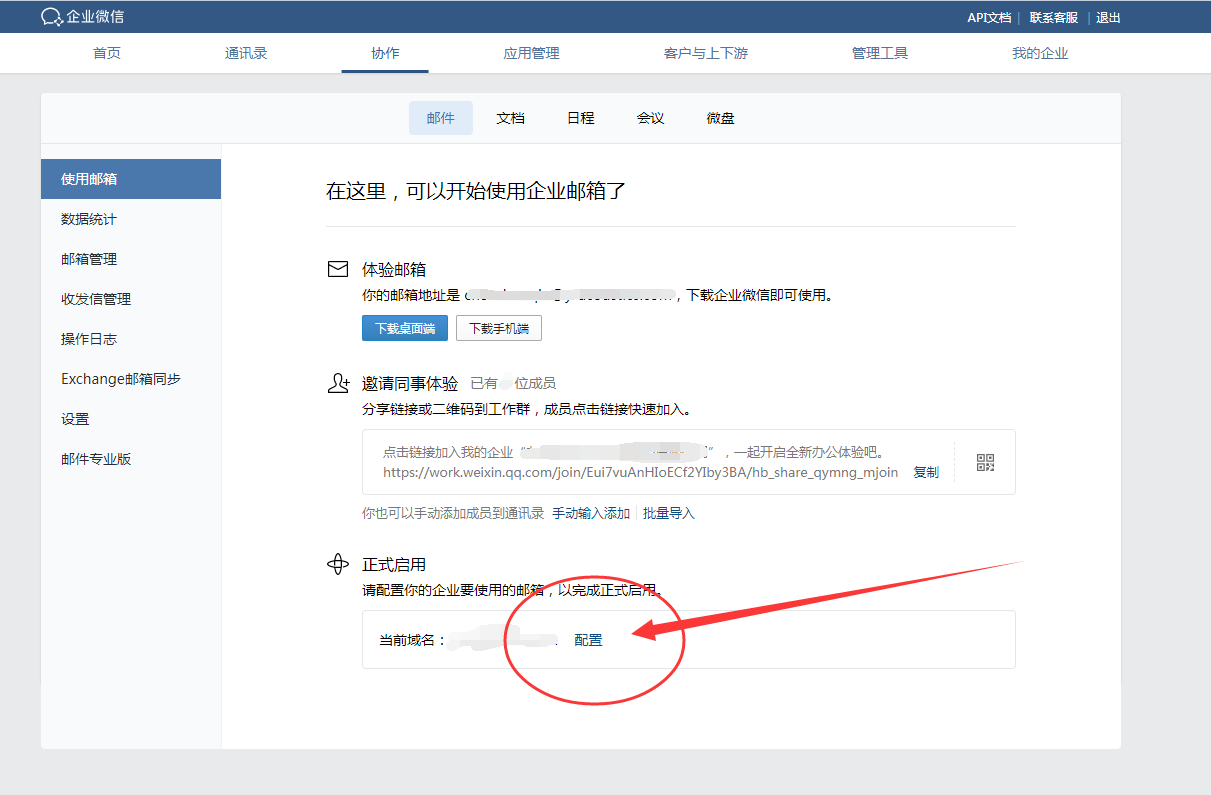Viewport: 1211px width, 795px height.
Task: Select the 微盘 sub-tab
Action: coord(720,118)
